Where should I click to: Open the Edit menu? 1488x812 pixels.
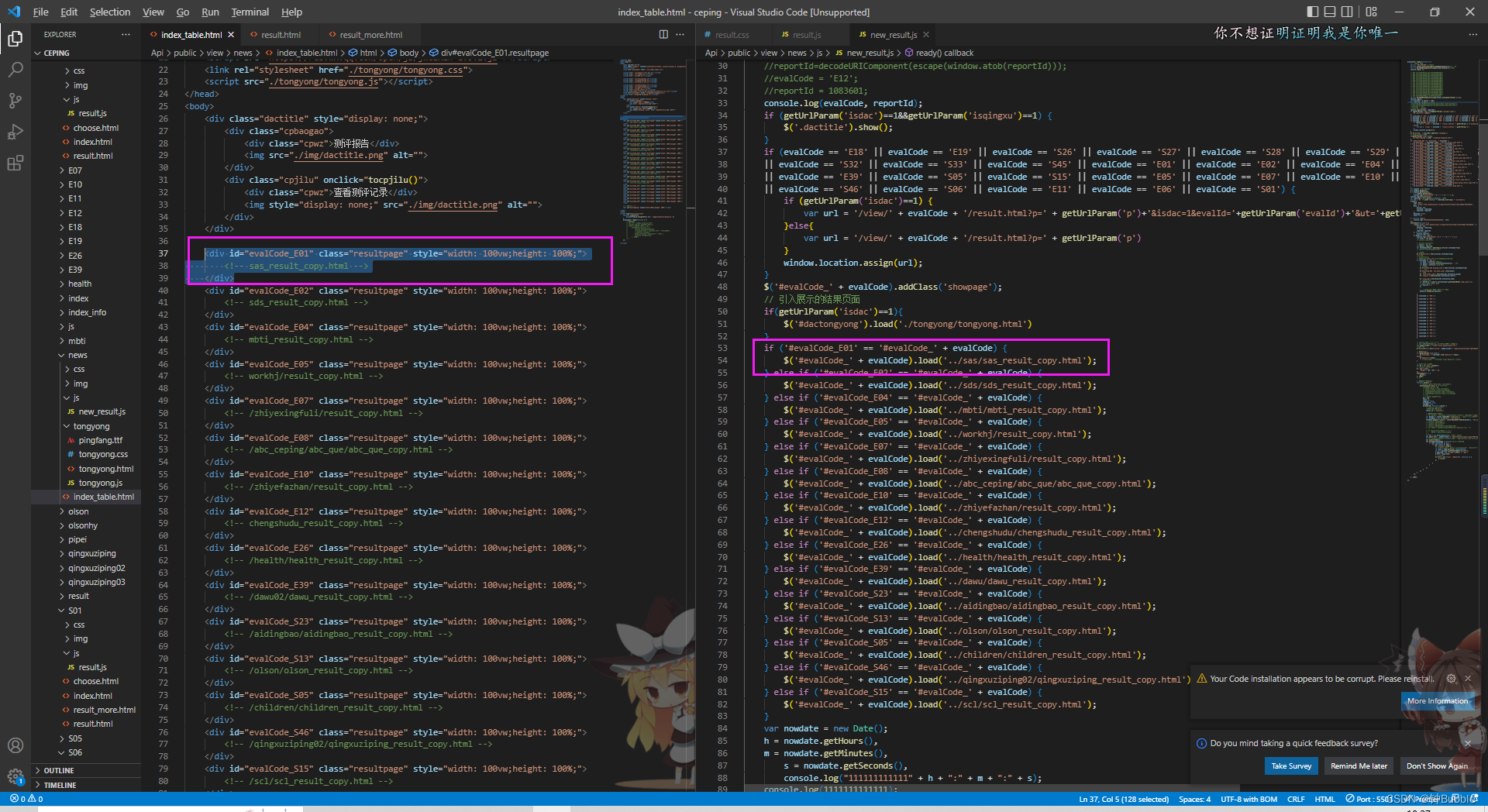tap(69, 12)
